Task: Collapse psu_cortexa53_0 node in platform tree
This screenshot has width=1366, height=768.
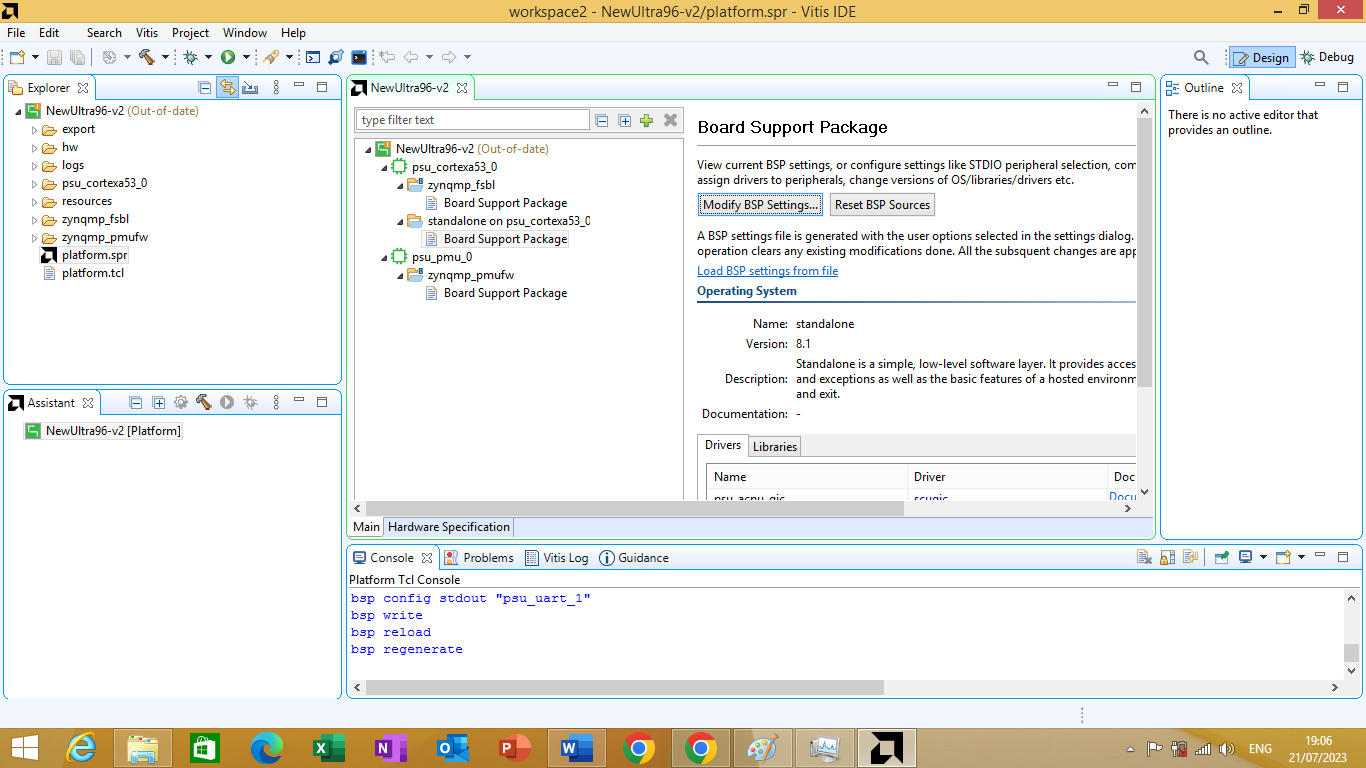Action: coord(385,167)
